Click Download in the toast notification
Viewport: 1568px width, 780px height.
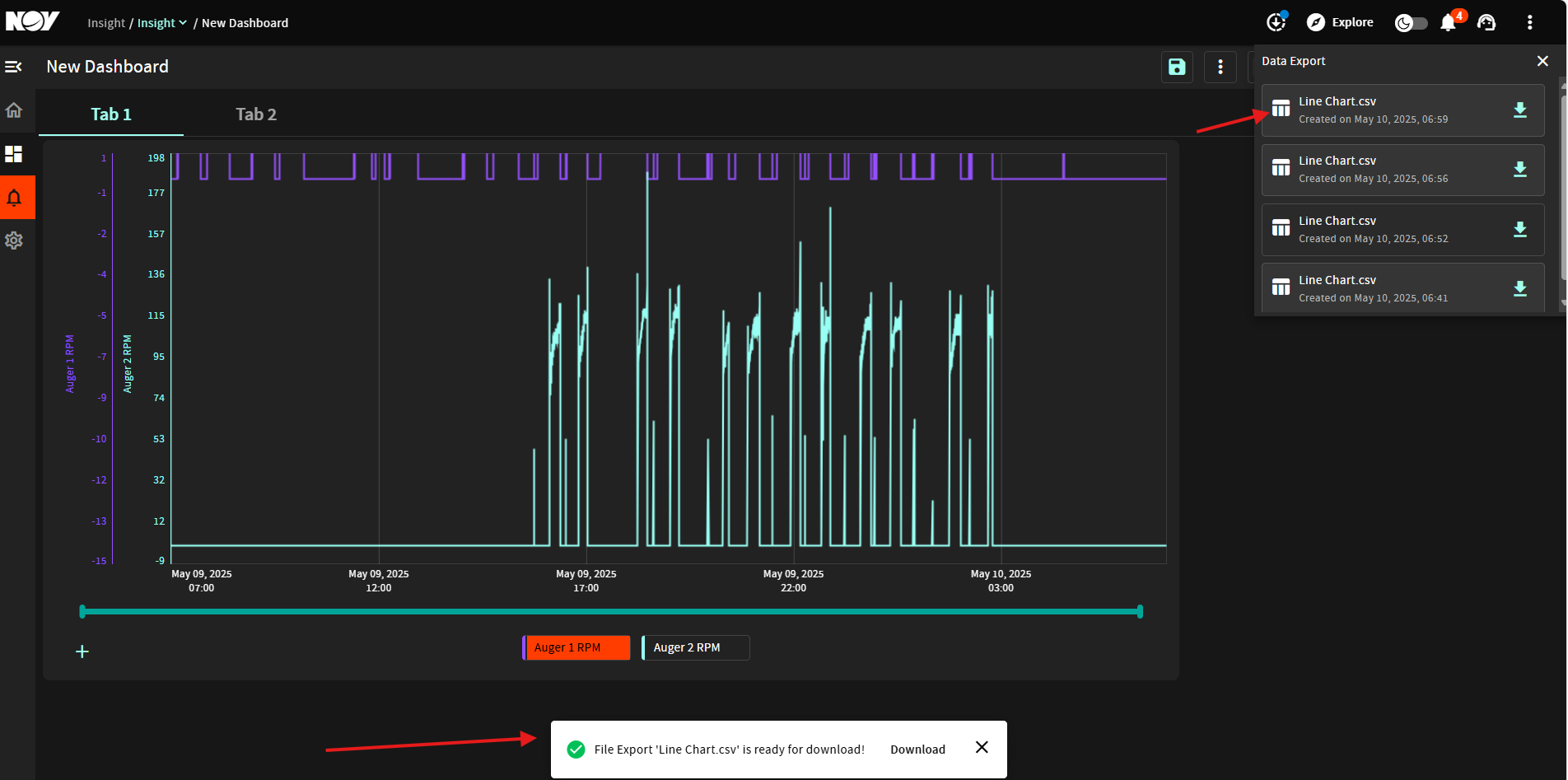pos(917,750)
